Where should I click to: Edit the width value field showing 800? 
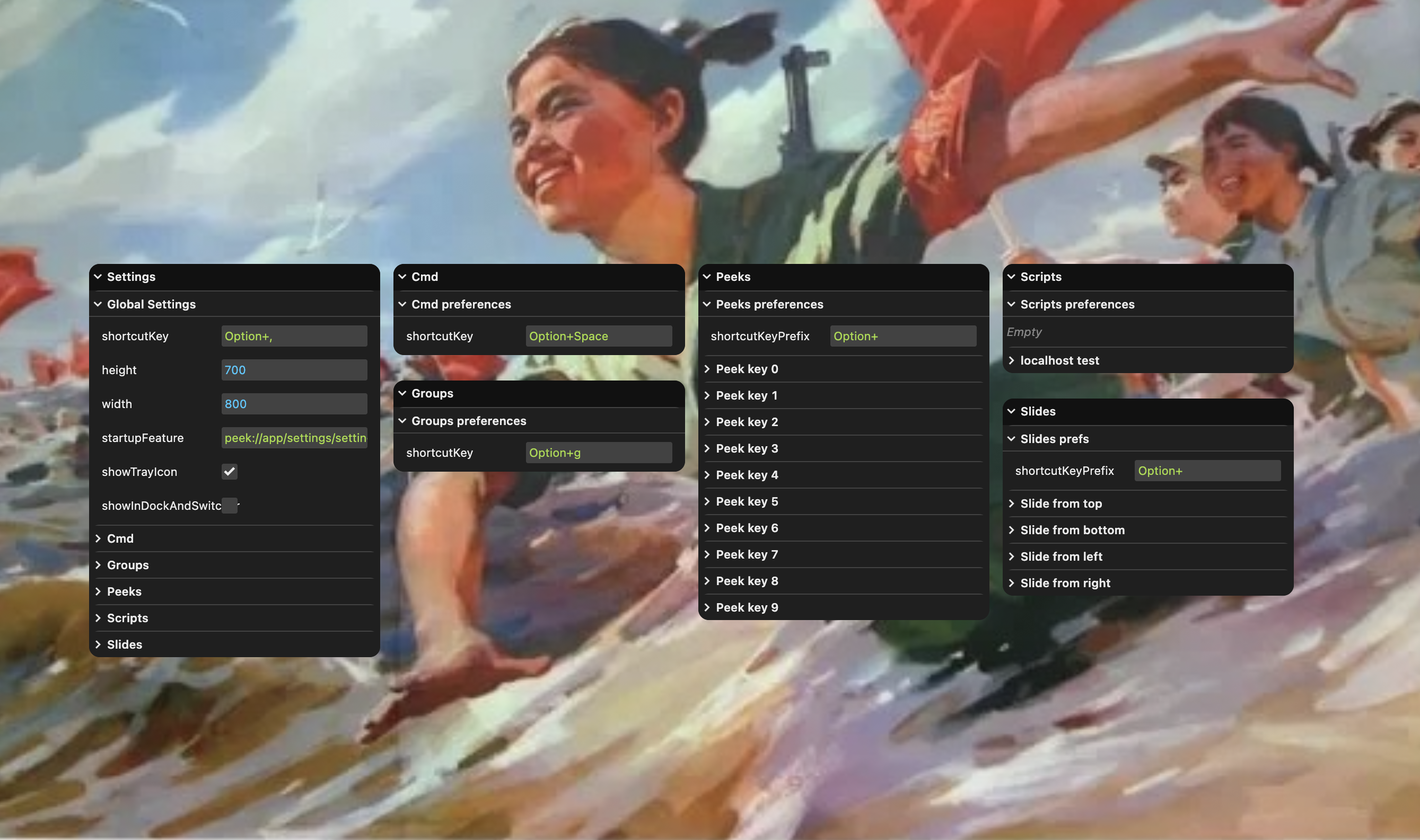[x=294, y=404]
